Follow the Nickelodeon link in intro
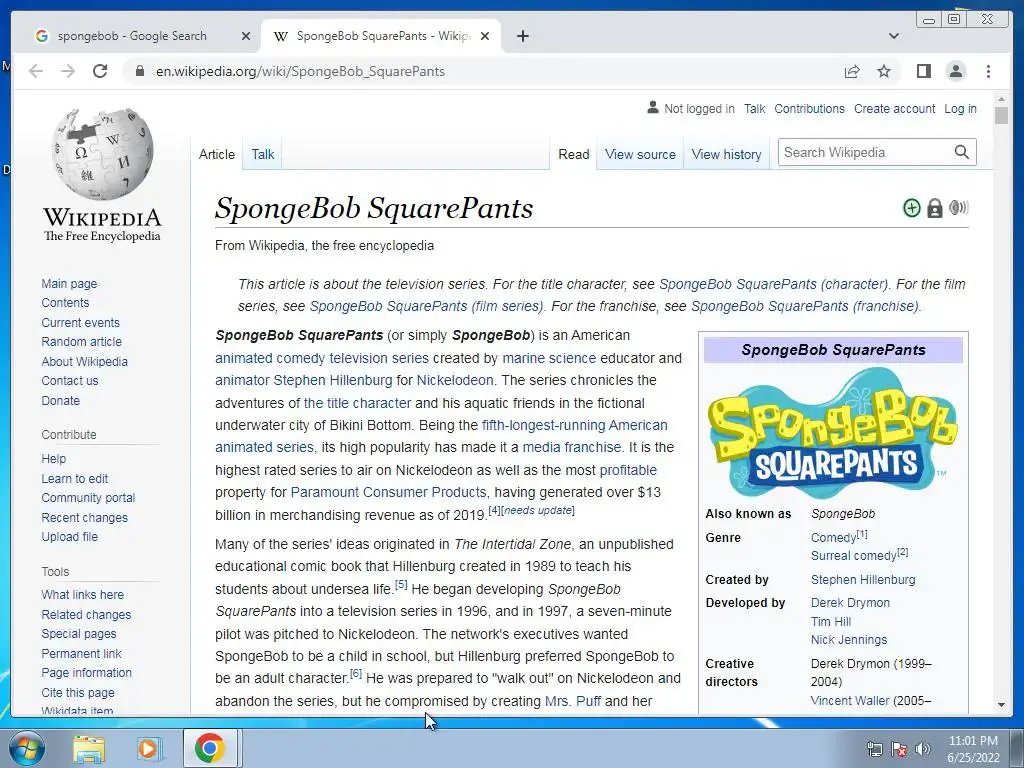The image size is (1024, 768). [x=455, y=380]
